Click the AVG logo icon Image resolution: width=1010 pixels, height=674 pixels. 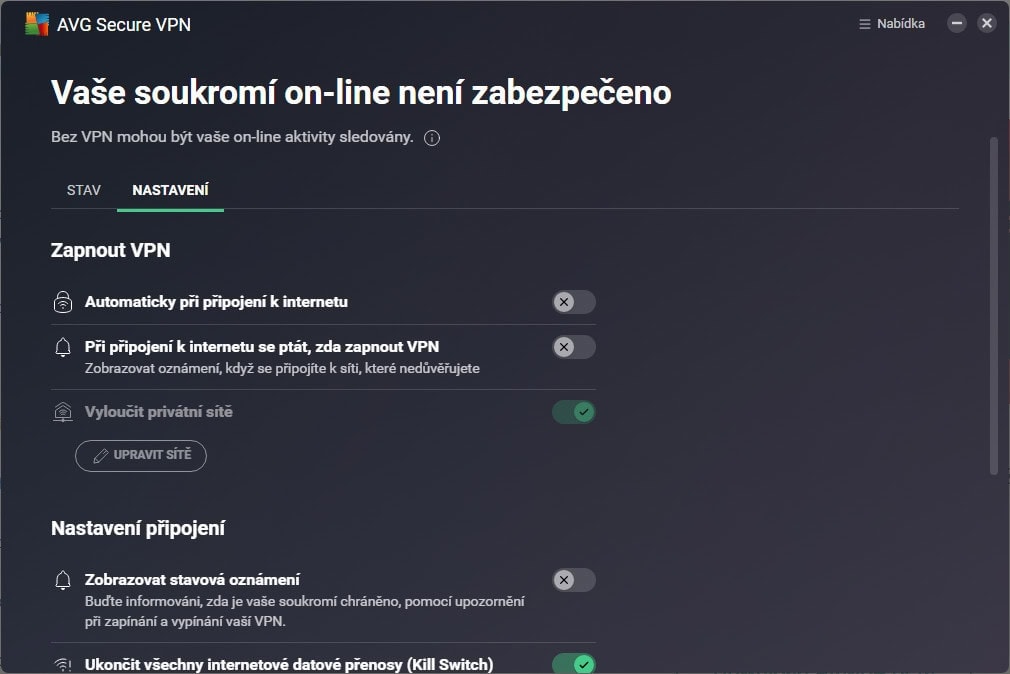point(37,24)
